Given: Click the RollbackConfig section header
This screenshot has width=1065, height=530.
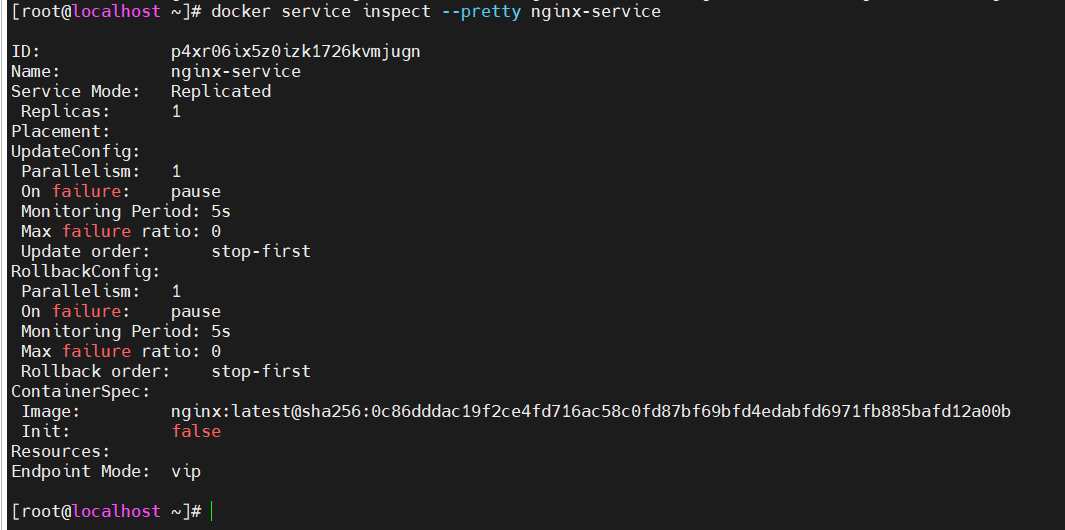Looking at the screenshot, I should pyautogui.click(x=85, y=271).
